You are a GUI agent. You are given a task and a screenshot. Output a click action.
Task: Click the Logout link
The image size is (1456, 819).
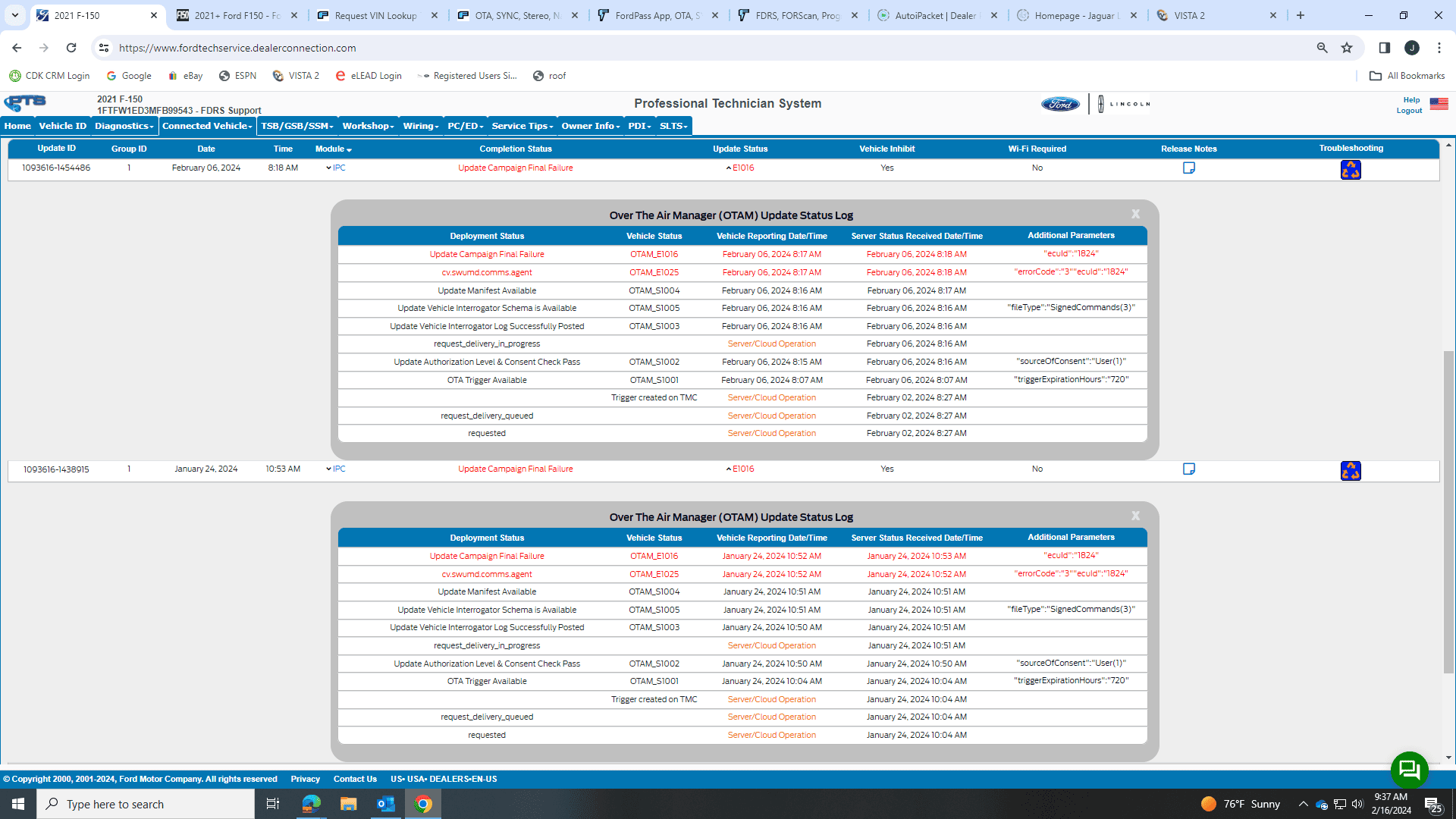click(1409, 111)
